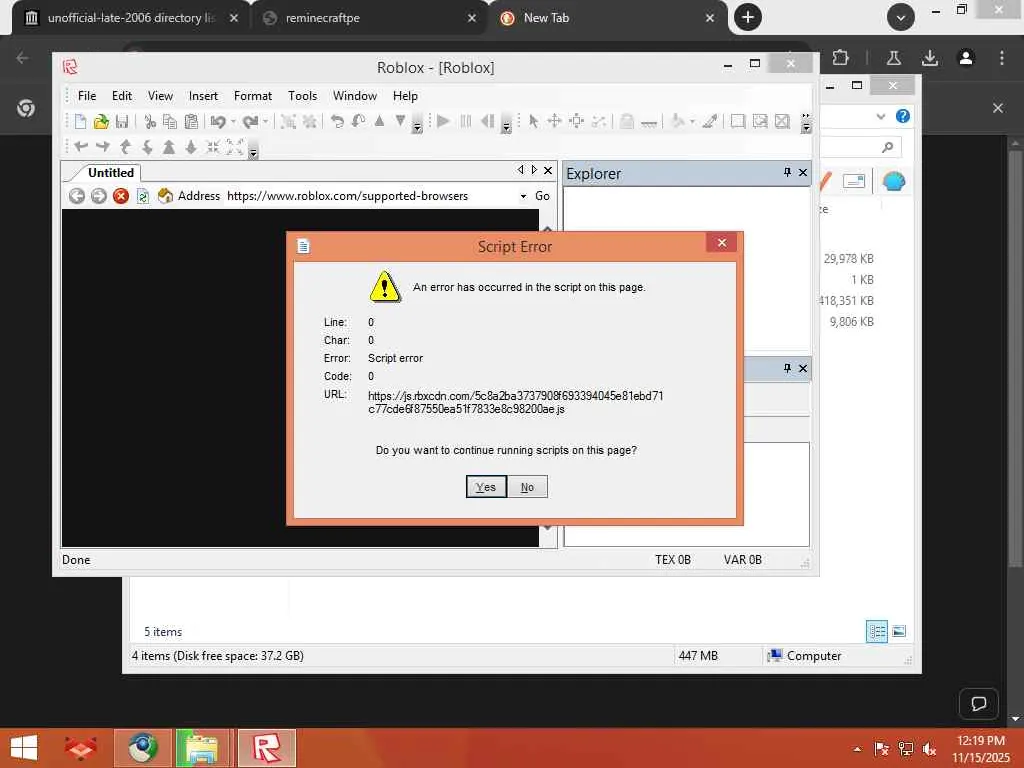The width and height of the screenshot is (1024, 768).
Task: Open the Insert menu
Action: [x=203, y=96]
